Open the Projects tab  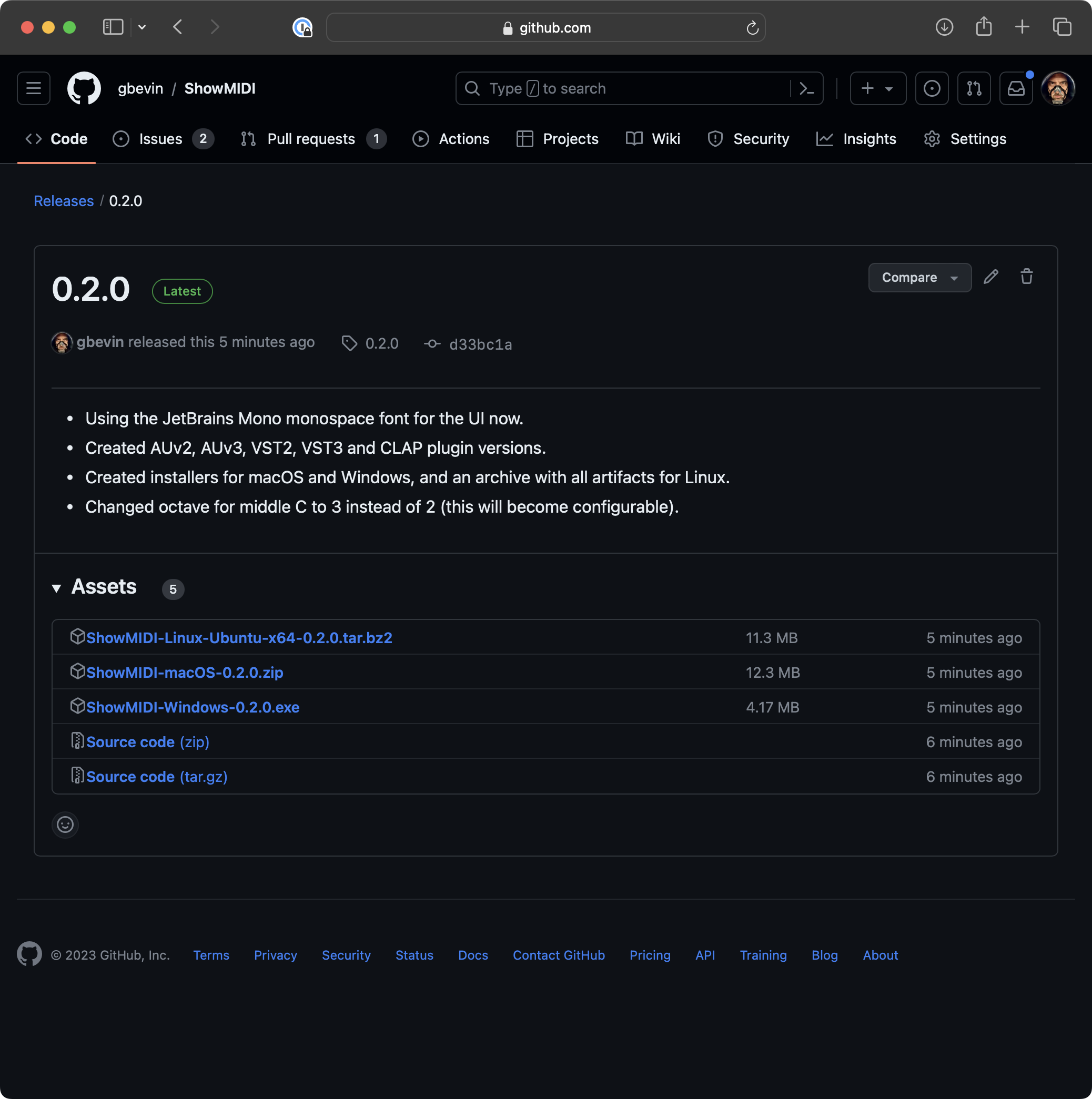[557, 139]
